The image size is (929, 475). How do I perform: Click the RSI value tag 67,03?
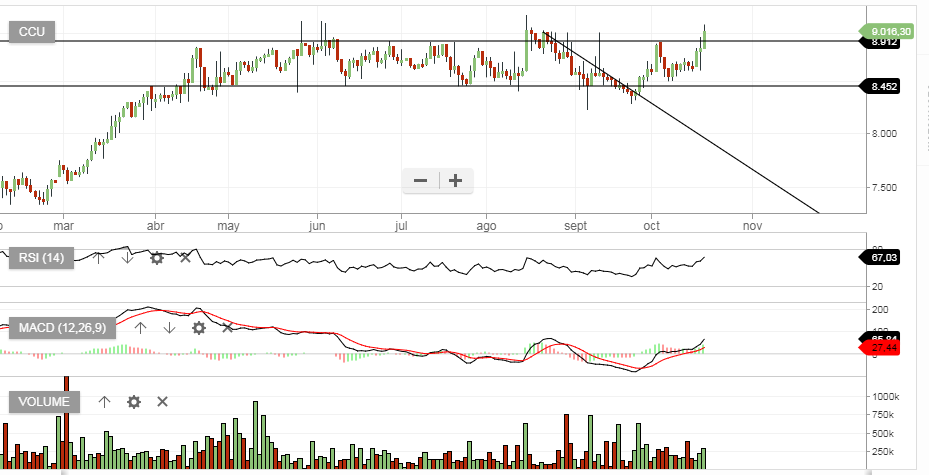coord(879,258)
